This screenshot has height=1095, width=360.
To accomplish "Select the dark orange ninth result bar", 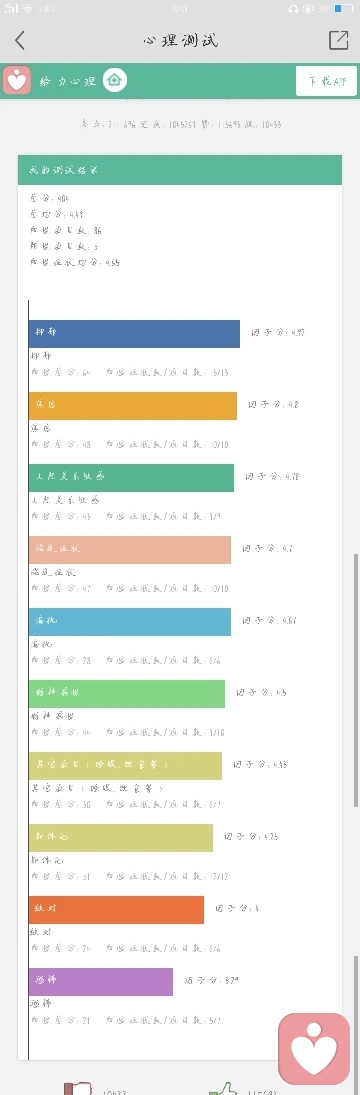I will click(117, 910).
